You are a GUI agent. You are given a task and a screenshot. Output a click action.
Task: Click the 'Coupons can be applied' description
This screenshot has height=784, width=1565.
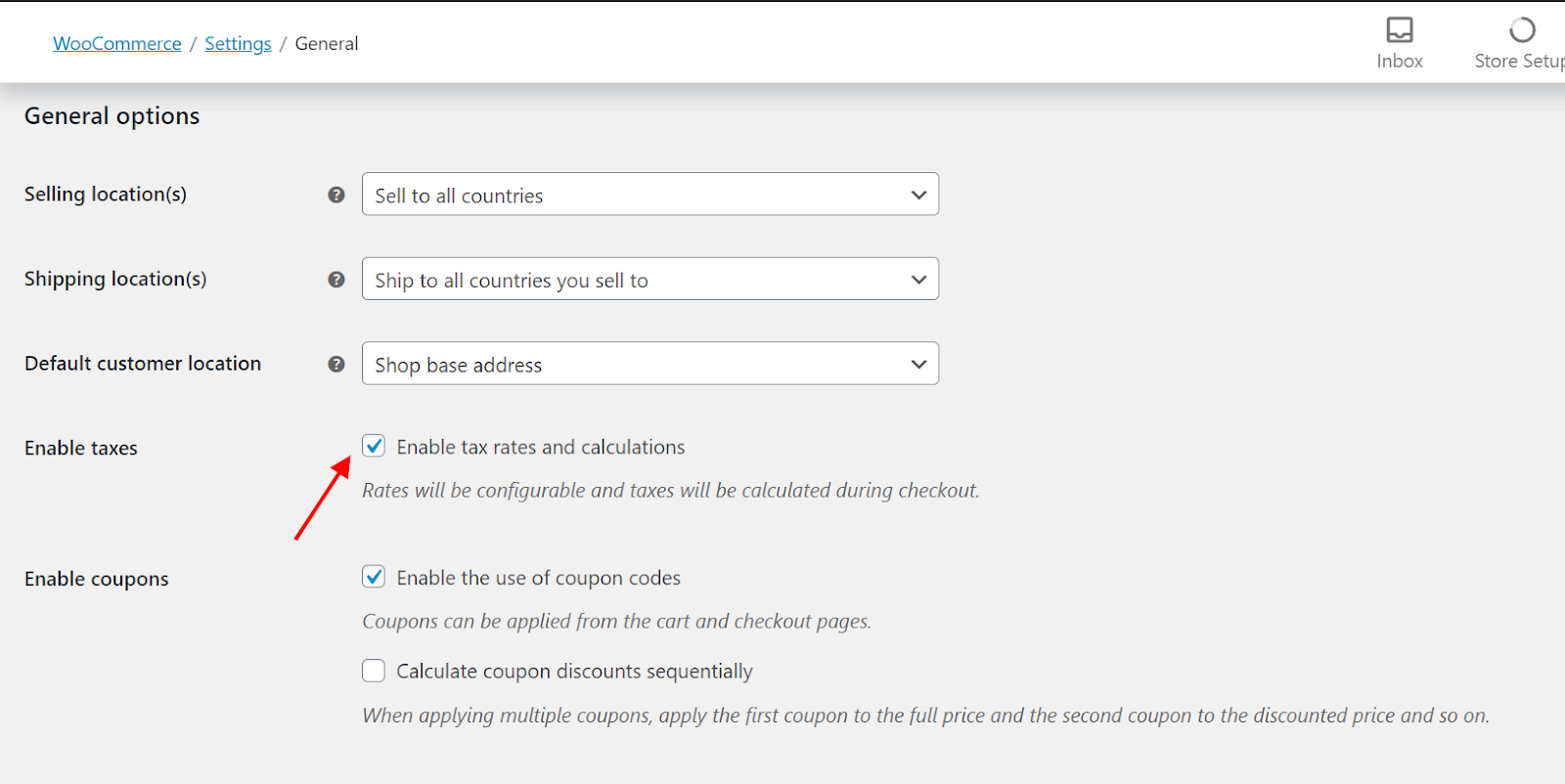(x=617, y=622)
